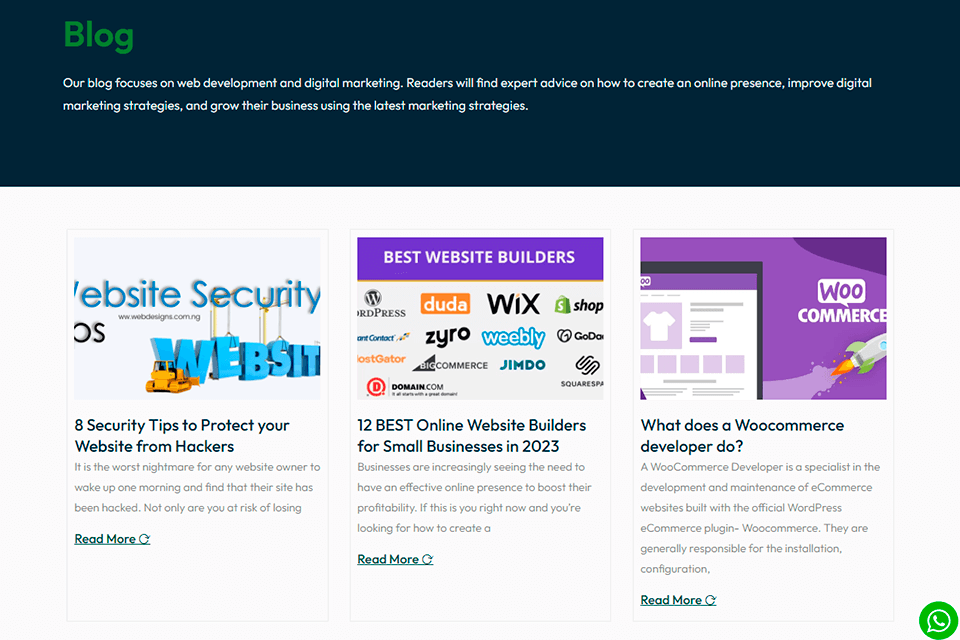Open the WooCommerce article thumbnail image

[763, 318]
